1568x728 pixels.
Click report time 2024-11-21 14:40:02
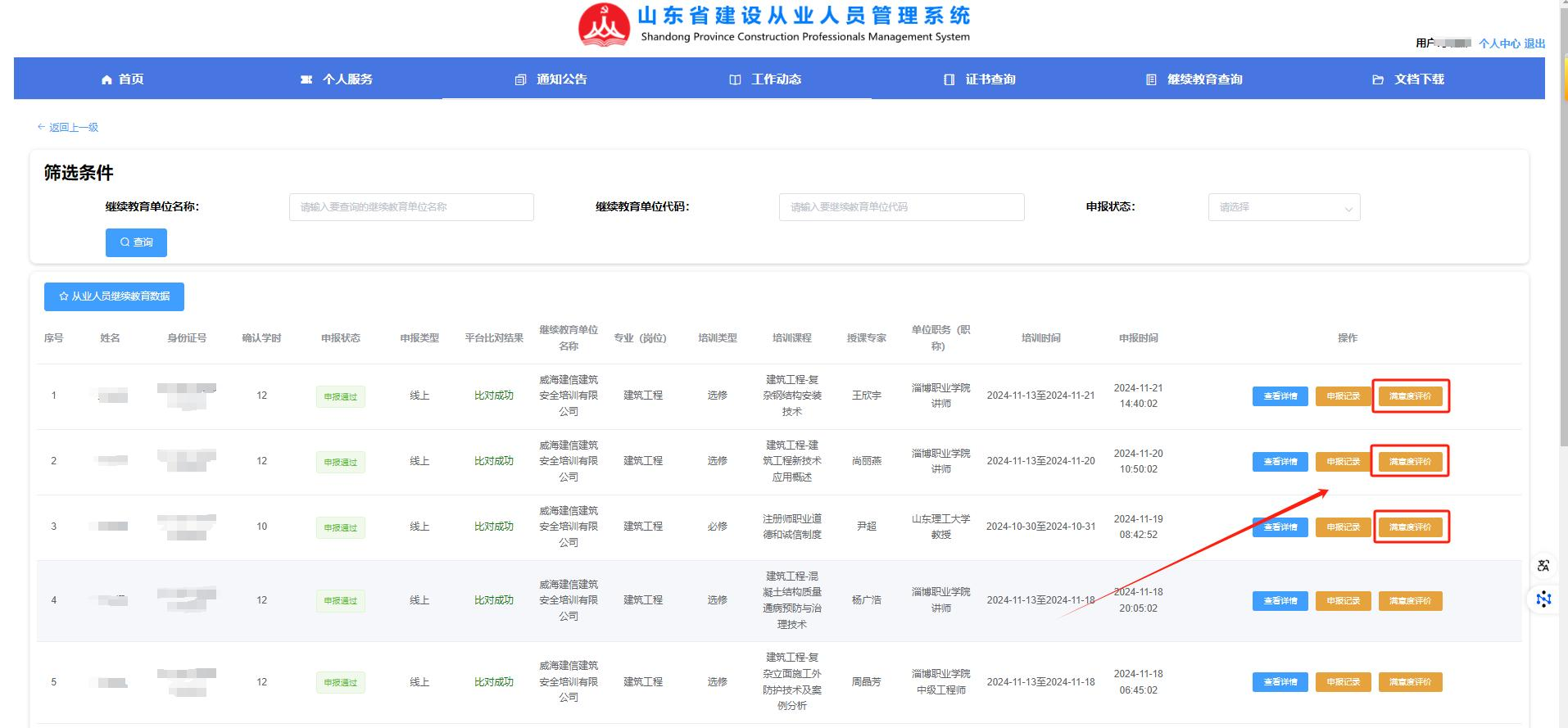coord(1138,396)
